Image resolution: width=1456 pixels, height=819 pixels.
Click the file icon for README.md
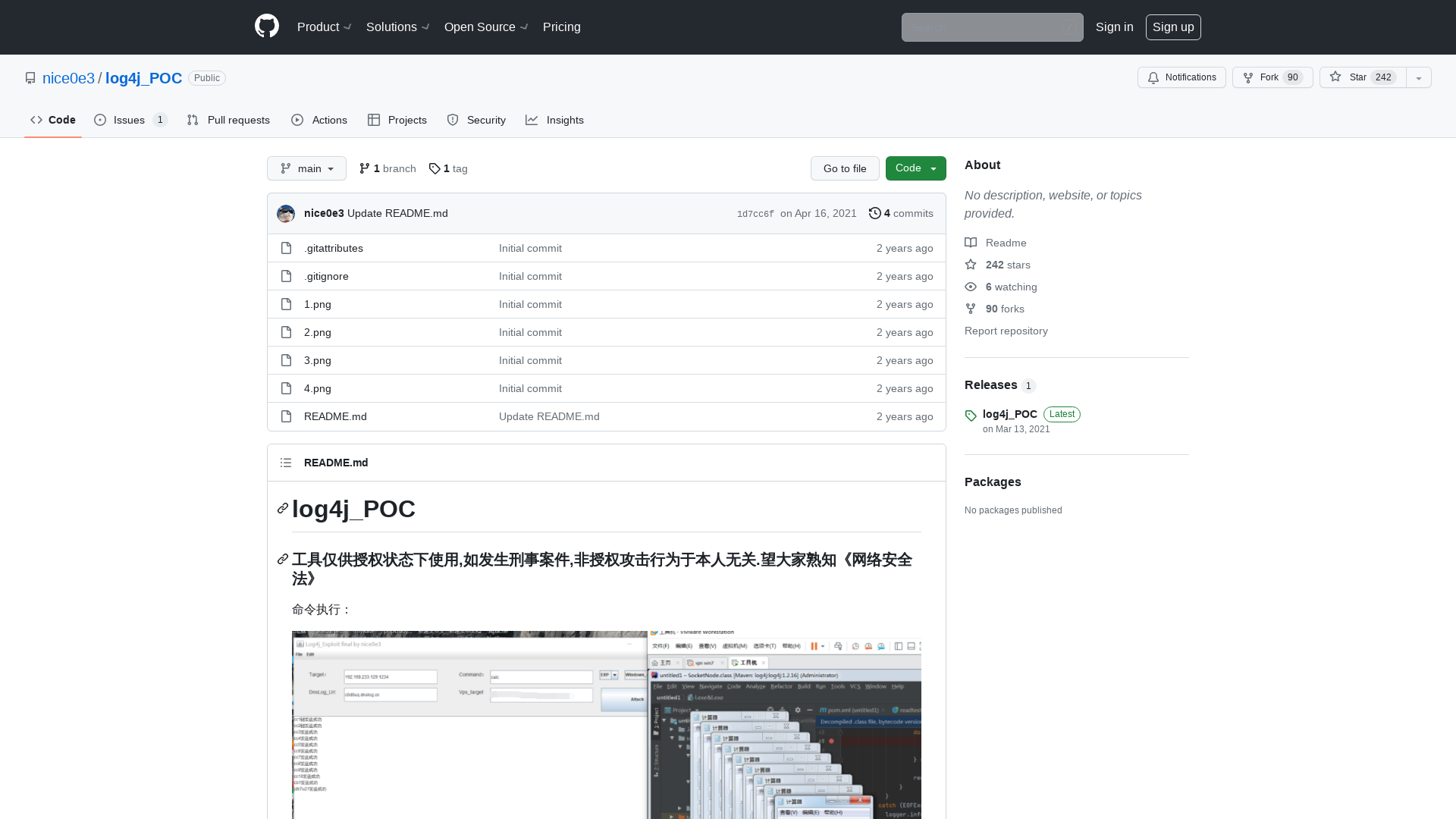pyautogui.click(x=286, y=416)
